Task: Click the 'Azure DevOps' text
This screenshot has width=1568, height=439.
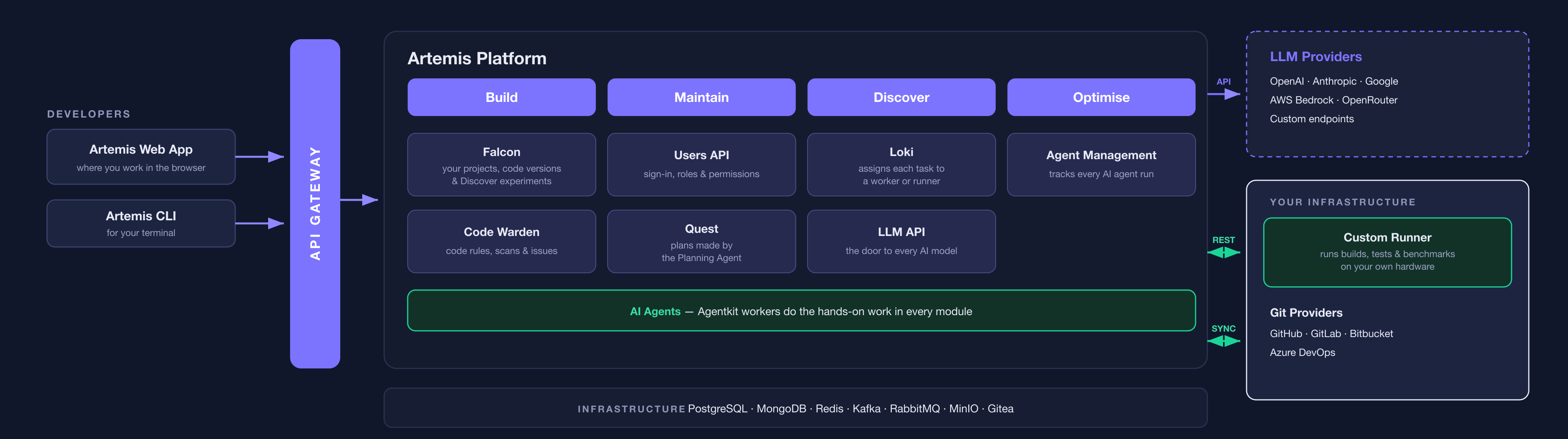Action: tap(1302, 352)
